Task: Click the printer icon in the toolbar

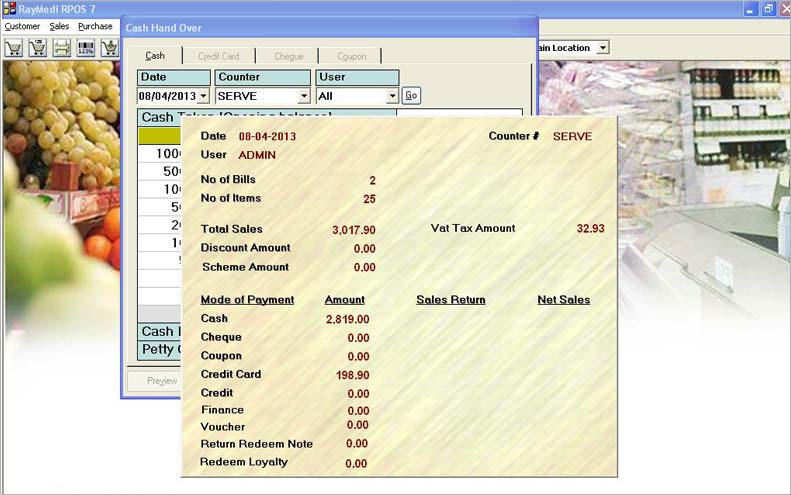Action: [62, 47]
